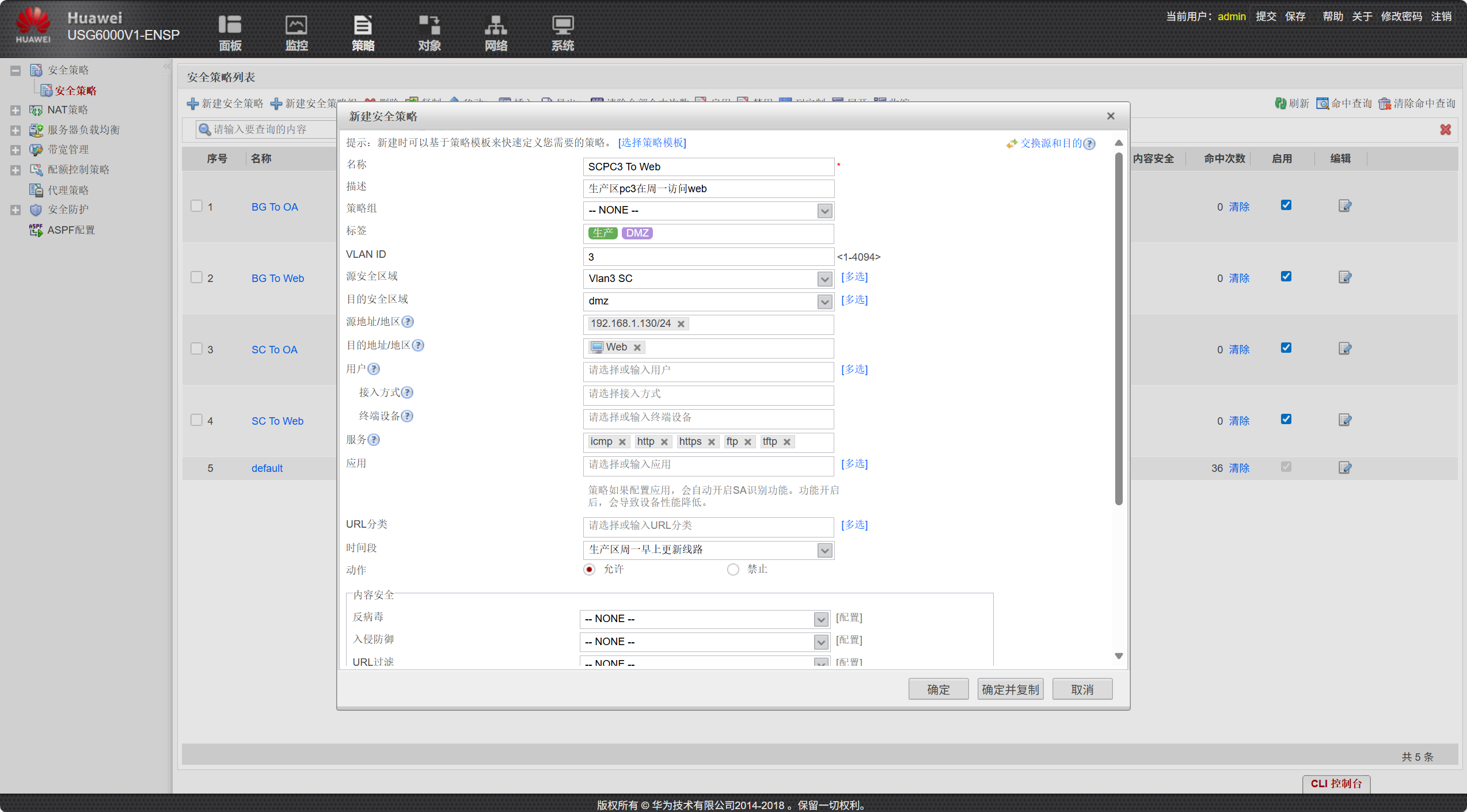This screenshot has height=812, width=1467.
Task: Open the 面板 dashboard icon
Action: tap(230, 32)
